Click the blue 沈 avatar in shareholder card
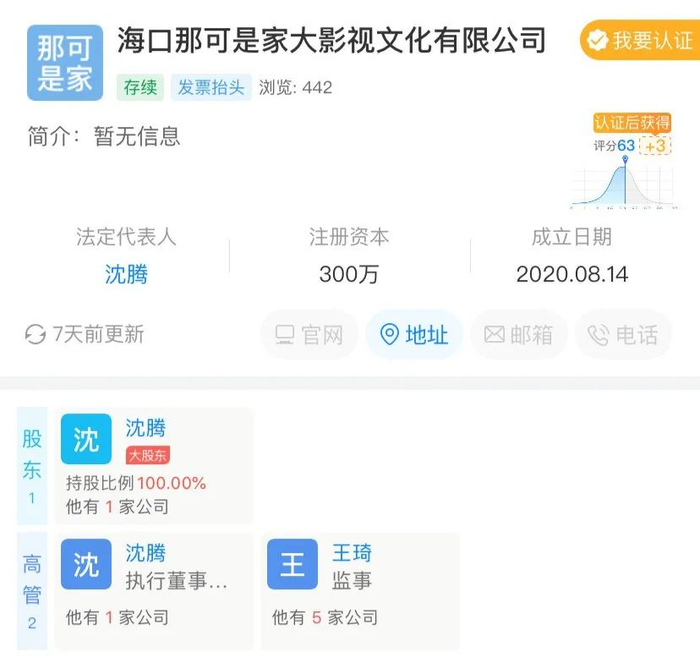 87,438
